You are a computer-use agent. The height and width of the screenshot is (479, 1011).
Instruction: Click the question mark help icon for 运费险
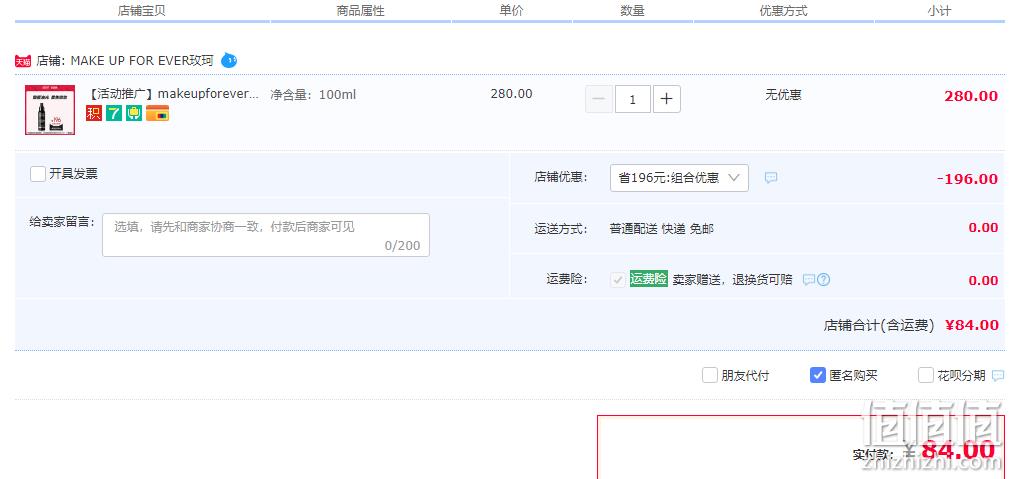823,280
